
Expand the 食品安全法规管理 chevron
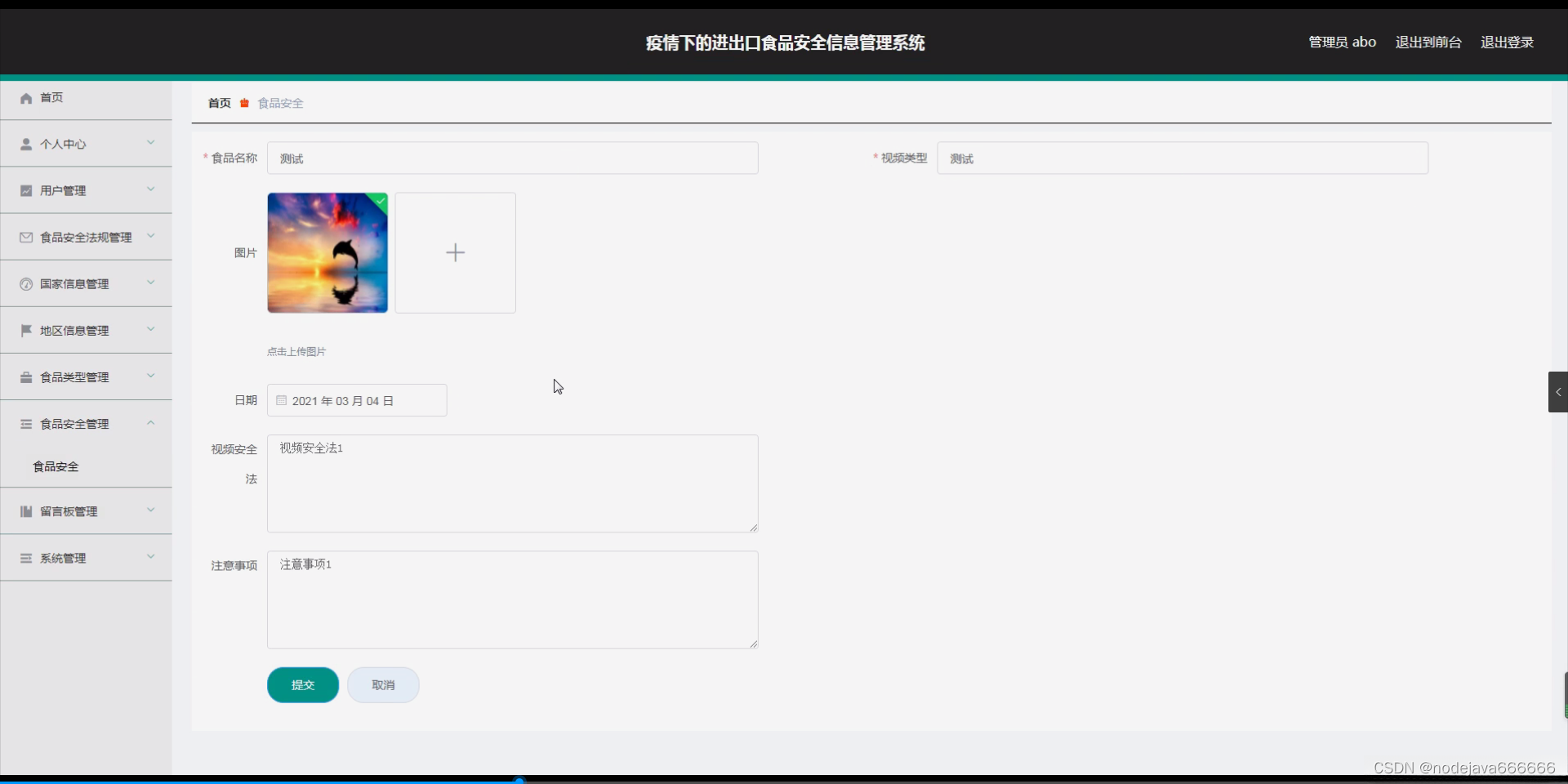coord(151,236)
